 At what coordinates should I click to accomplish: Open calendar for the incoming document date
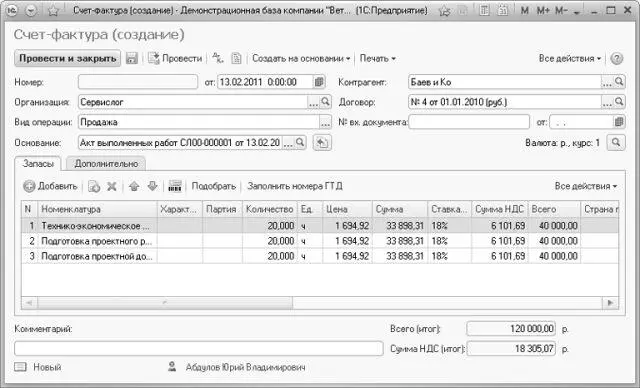(619, 122)
